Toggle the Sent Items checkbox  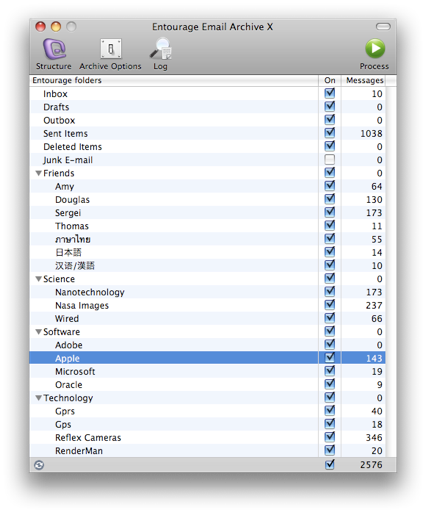click(330, 133)
